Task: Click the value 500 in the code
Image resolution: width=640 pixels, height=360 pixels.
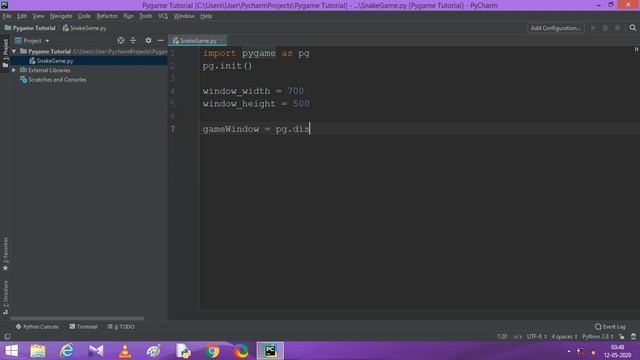Action: pyautogui.click(x=301, y=104)
